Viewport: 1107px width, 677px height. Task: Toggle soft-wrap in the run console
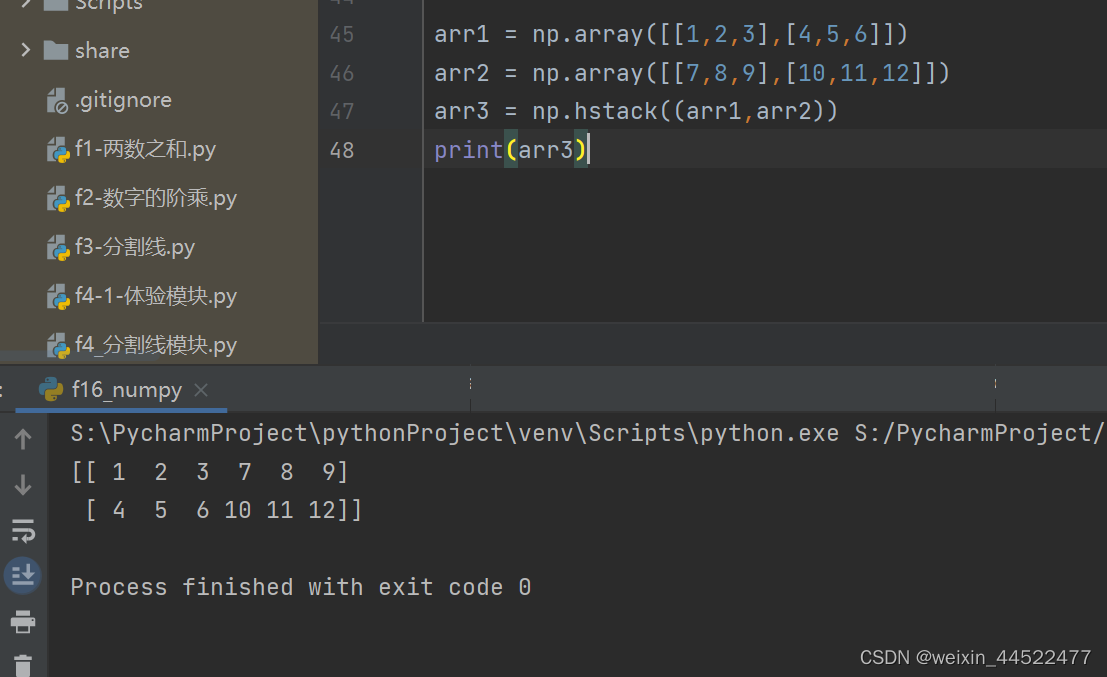click(x=23, y=531)
